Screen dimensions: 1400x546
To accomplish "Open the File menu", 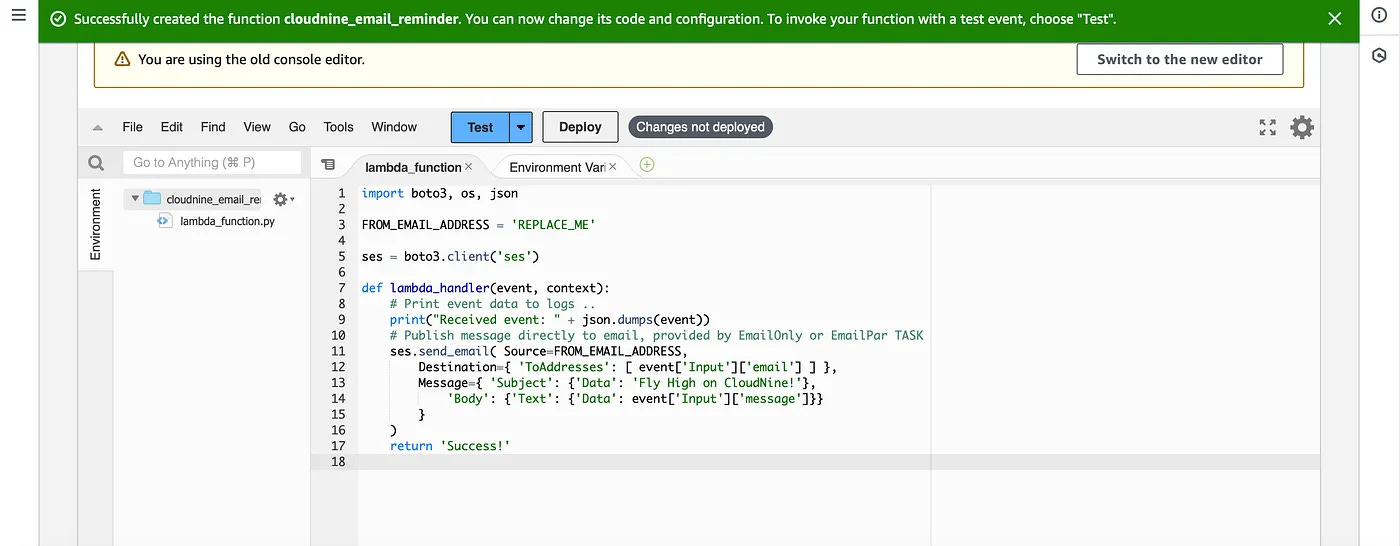I will click(132, 127).
